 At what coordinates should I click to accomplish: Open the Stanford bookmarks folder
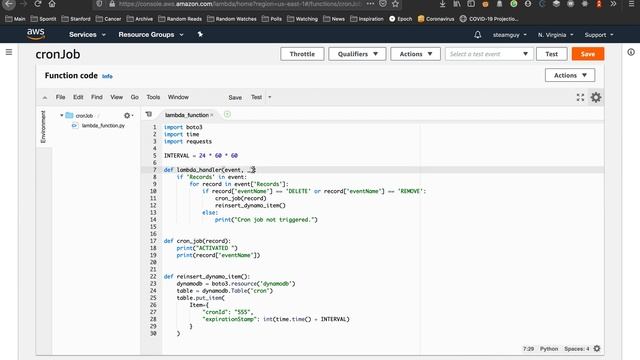[x=76, y=19]
